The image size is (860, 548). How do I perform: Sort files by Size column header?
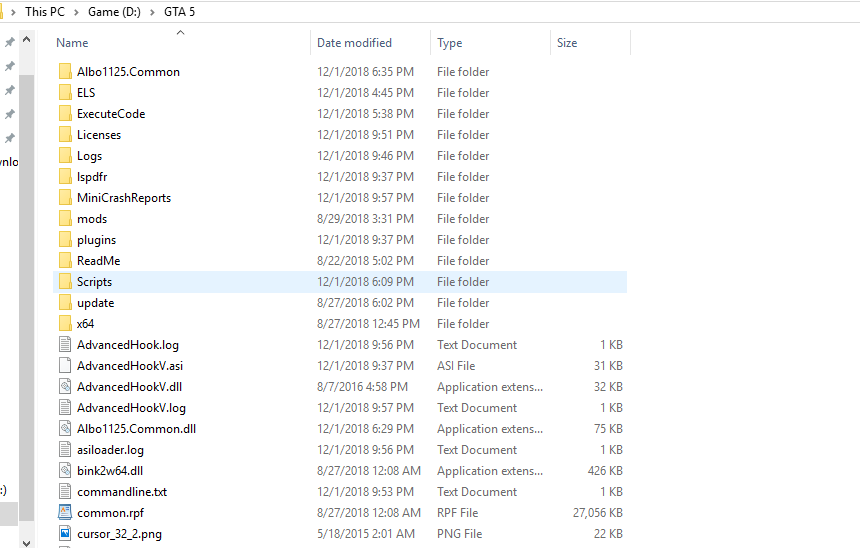567,43
